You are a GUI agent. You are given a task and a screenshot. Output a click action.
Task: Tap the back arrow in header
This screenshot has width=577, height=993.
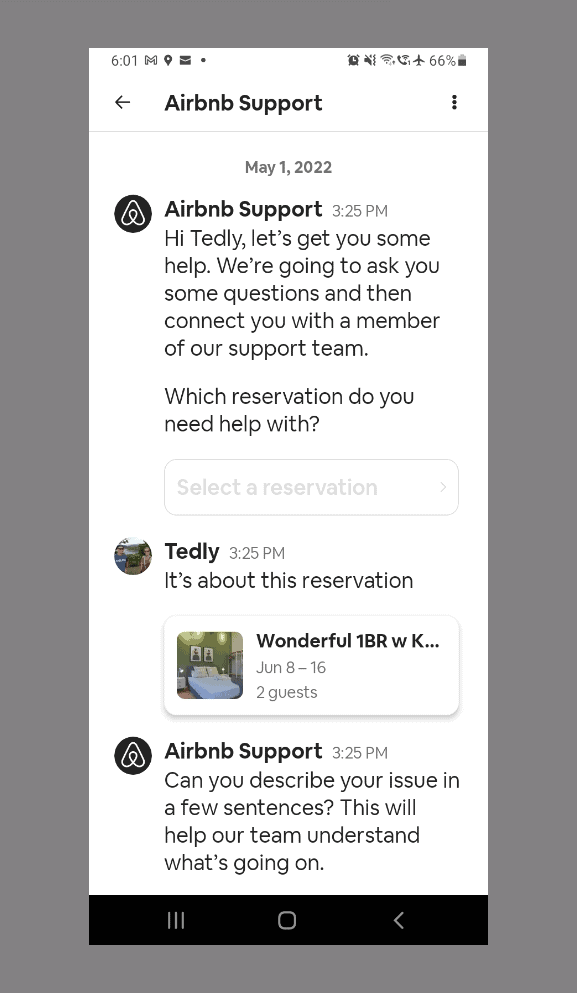pyautogui.click(x=122, y=102)
